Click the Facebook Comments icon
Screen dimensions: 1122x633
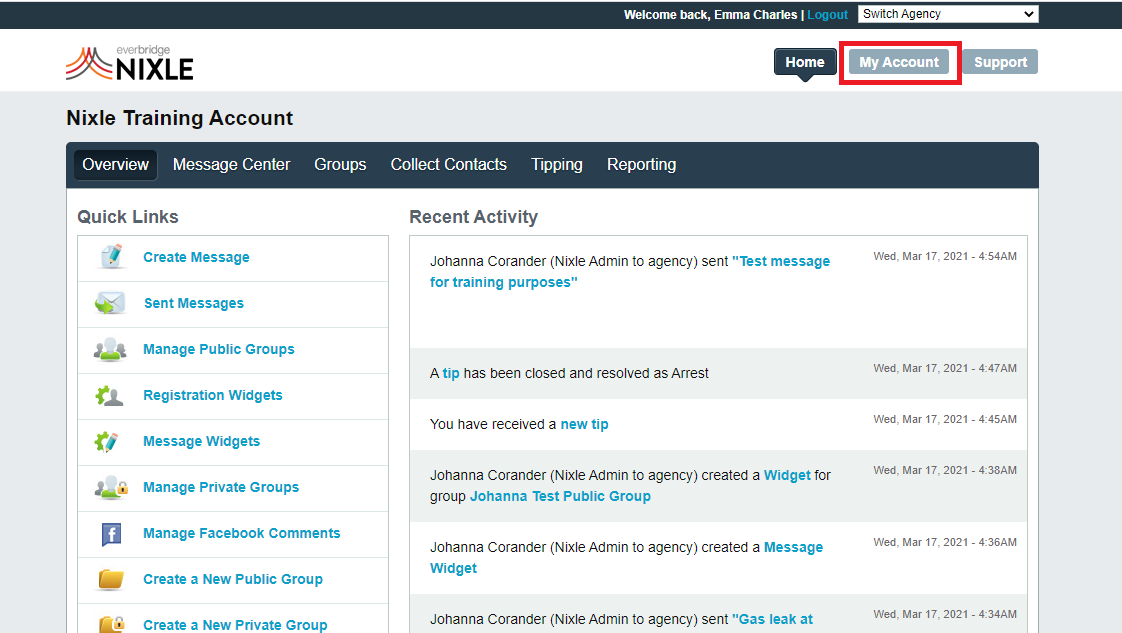pyautogui.click(x=111, y=534)
